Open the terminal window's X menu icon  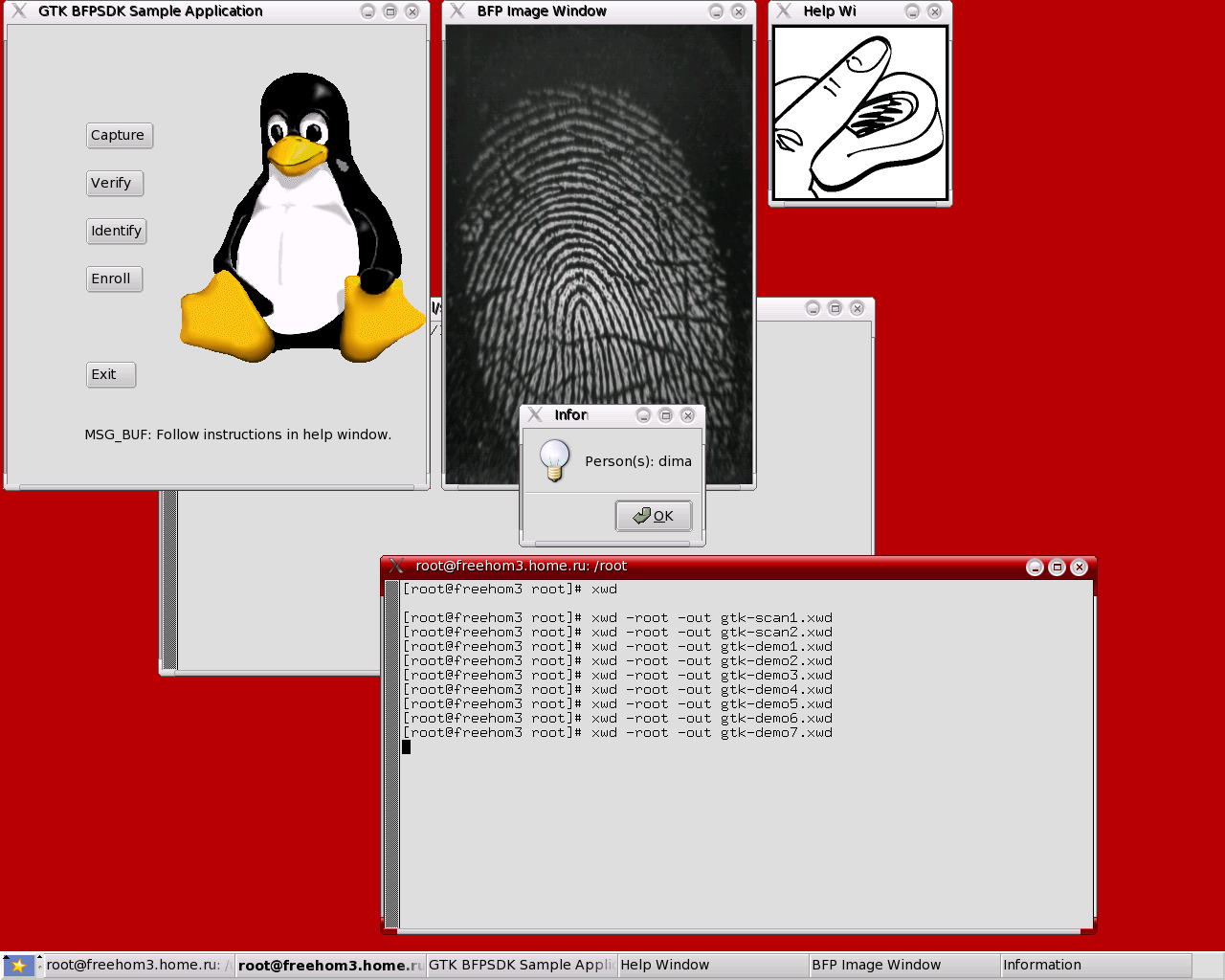point(396,567)
